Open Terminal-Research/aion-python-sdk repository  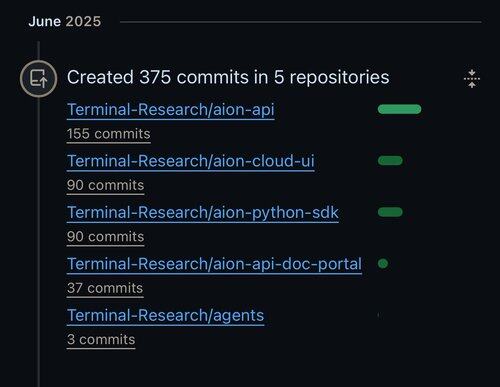203,213
